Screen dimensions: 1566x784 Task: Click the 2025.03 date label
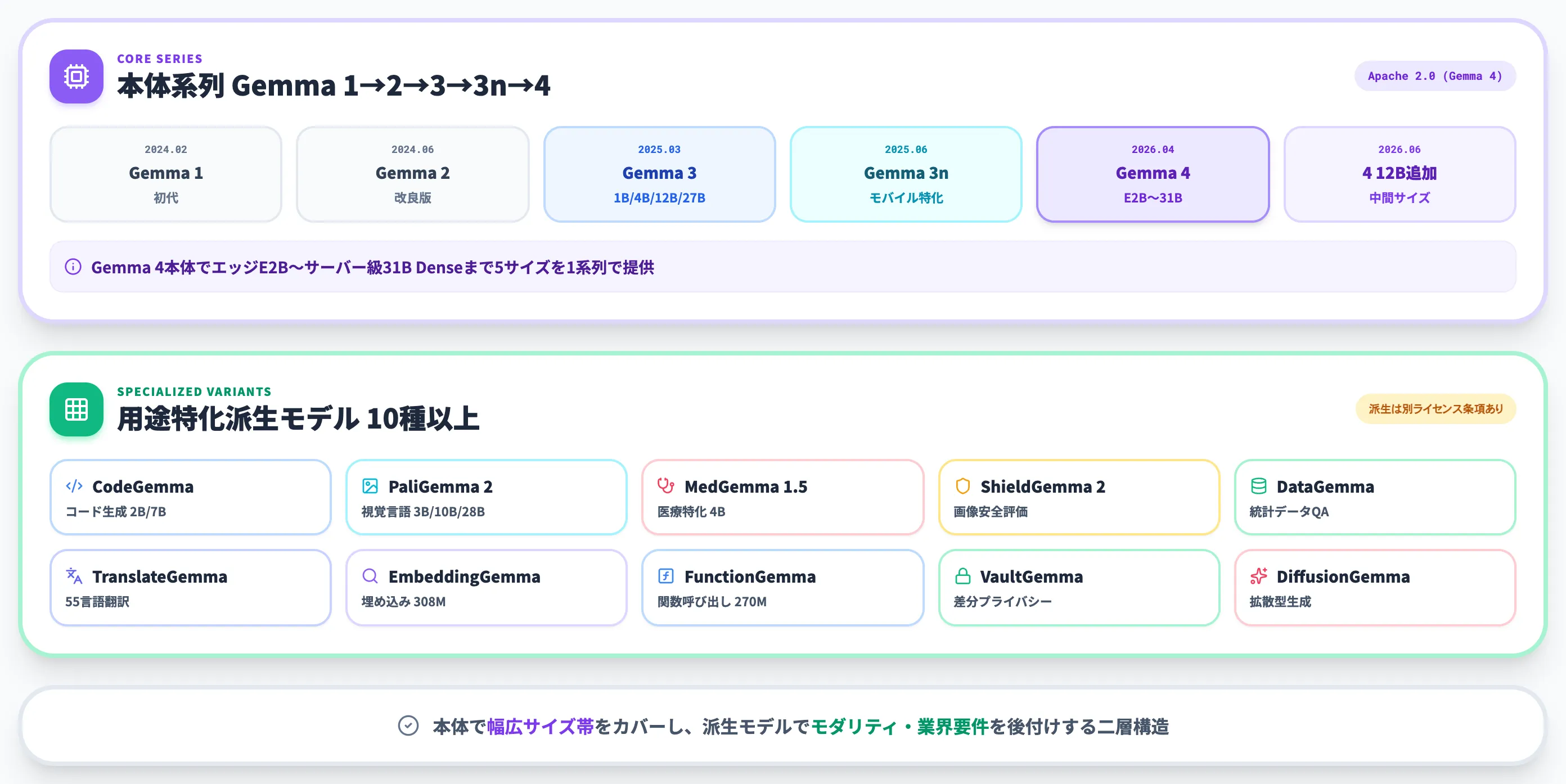pos(660,150)
